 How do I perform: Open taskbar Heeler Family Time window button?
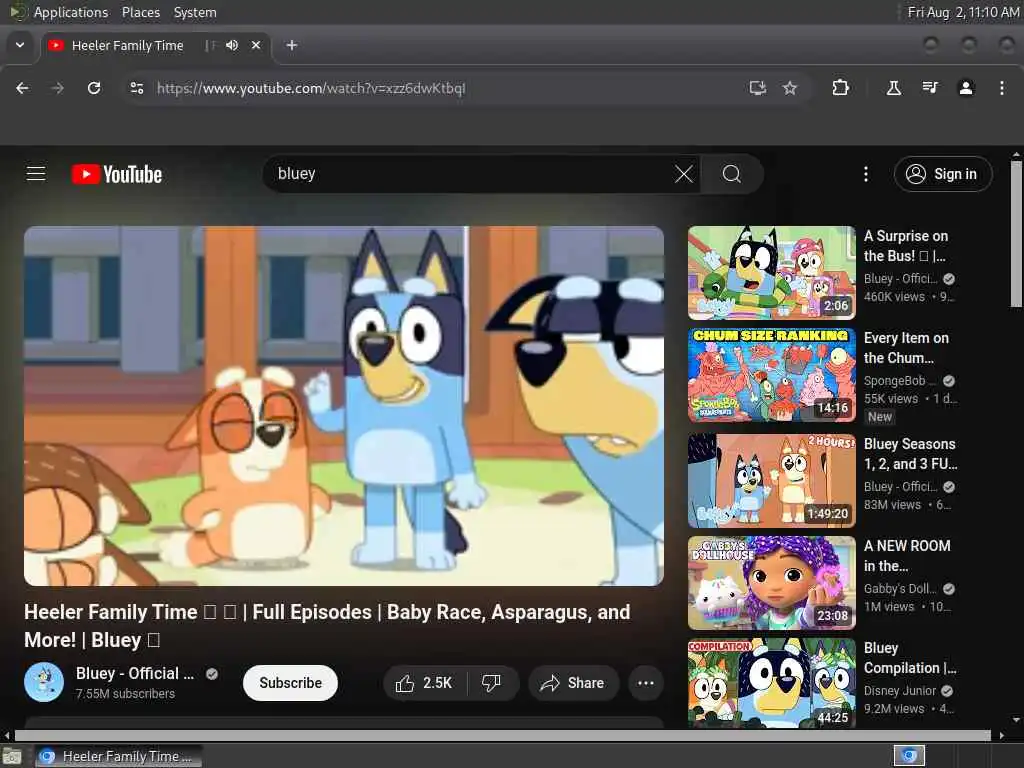(x=118, y=756)
